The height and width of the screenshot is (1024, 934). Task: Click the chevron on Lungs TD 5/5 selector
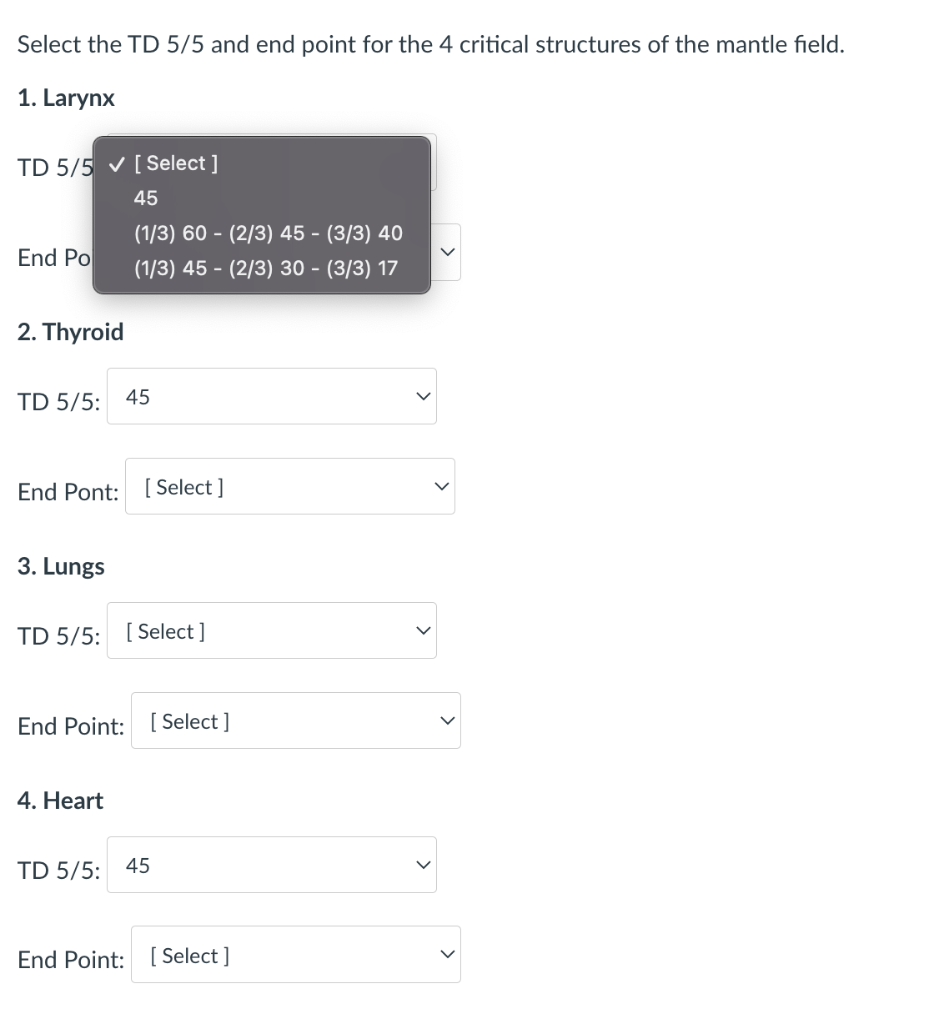422,631
